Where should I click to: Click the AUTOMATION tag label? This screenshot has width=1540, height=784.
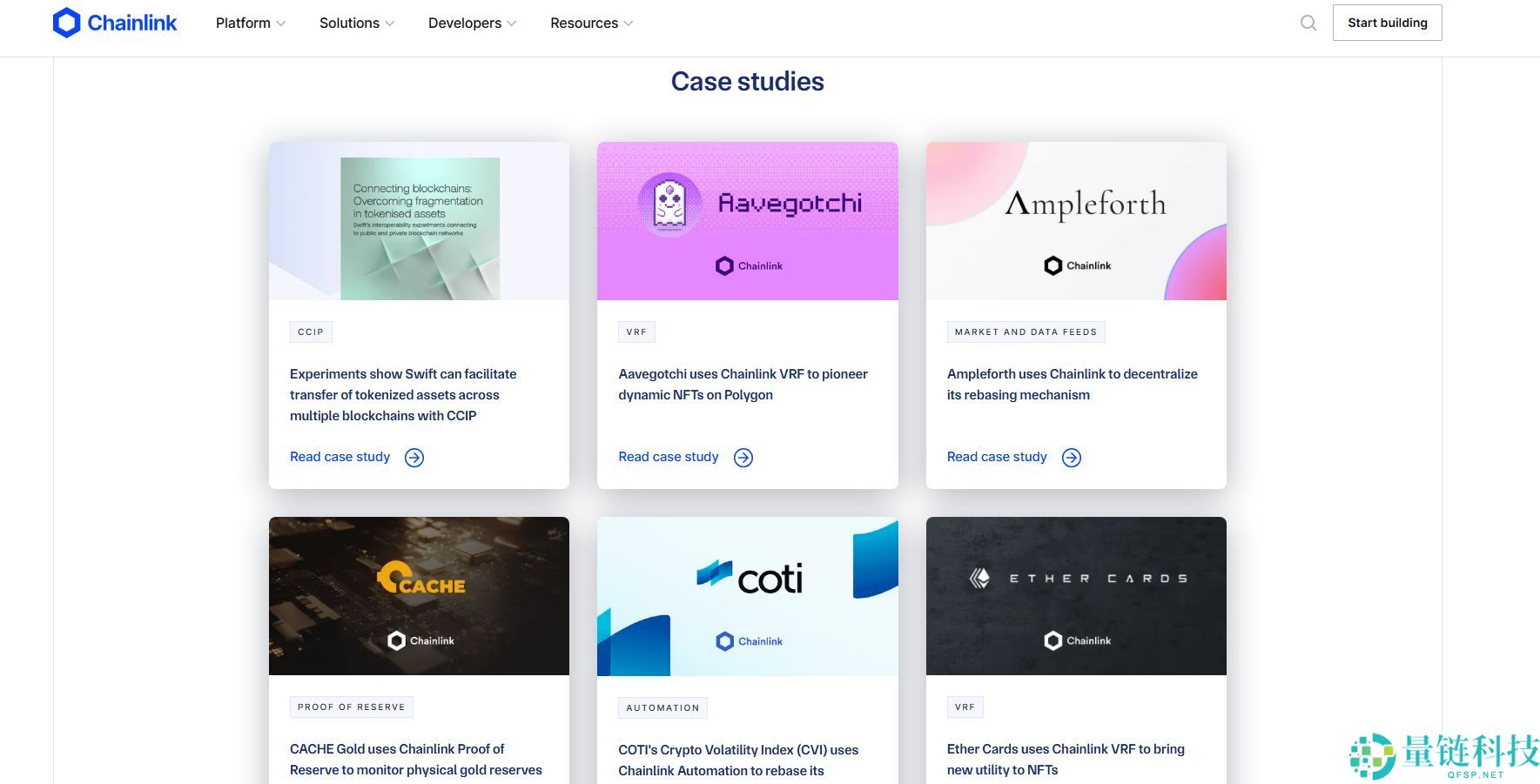pos(662,707)
